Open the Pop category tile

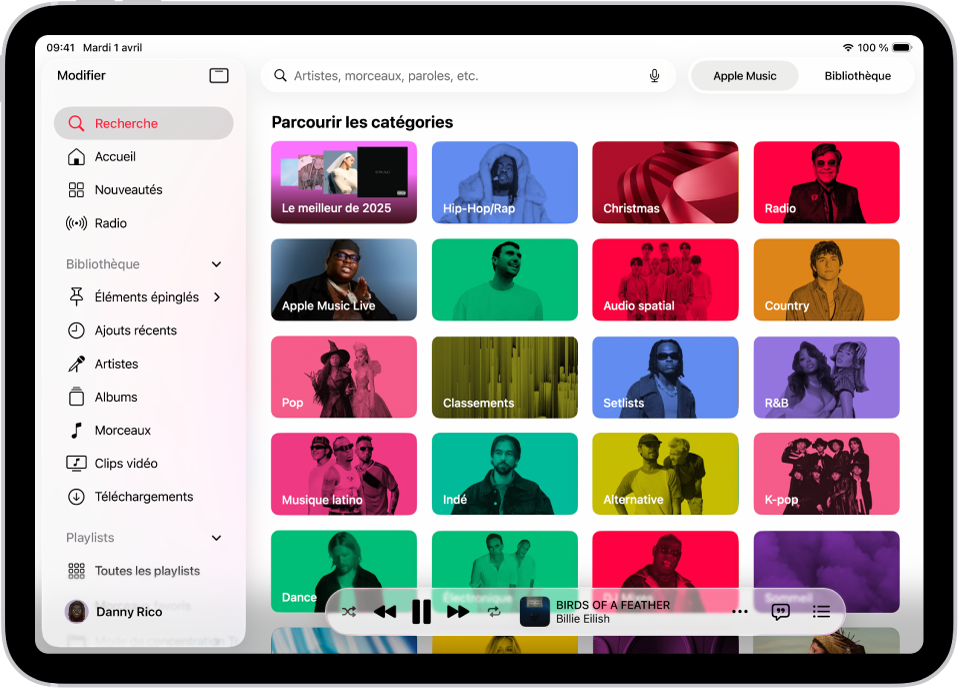pyautogui.click(x=344, y=377)
